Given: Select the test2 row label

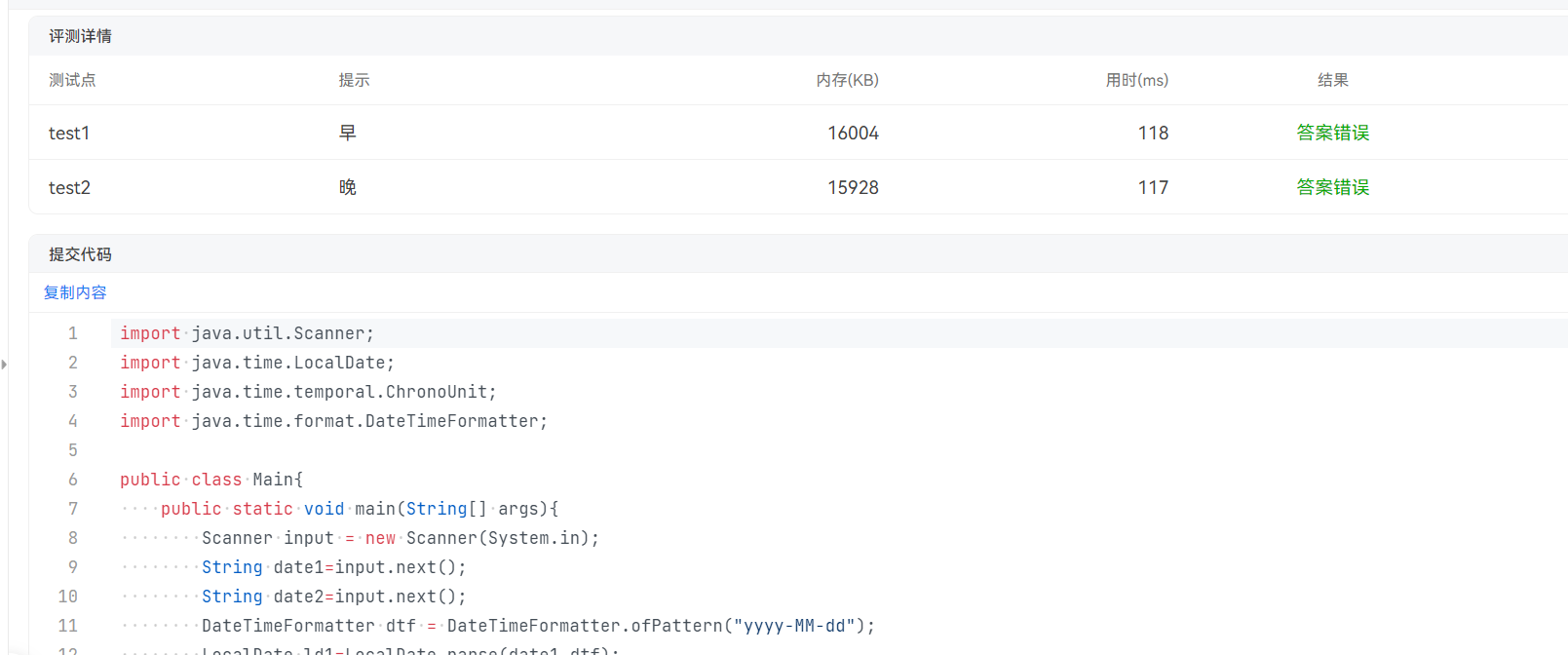Looking at the screenshot, I should (69, 187).
